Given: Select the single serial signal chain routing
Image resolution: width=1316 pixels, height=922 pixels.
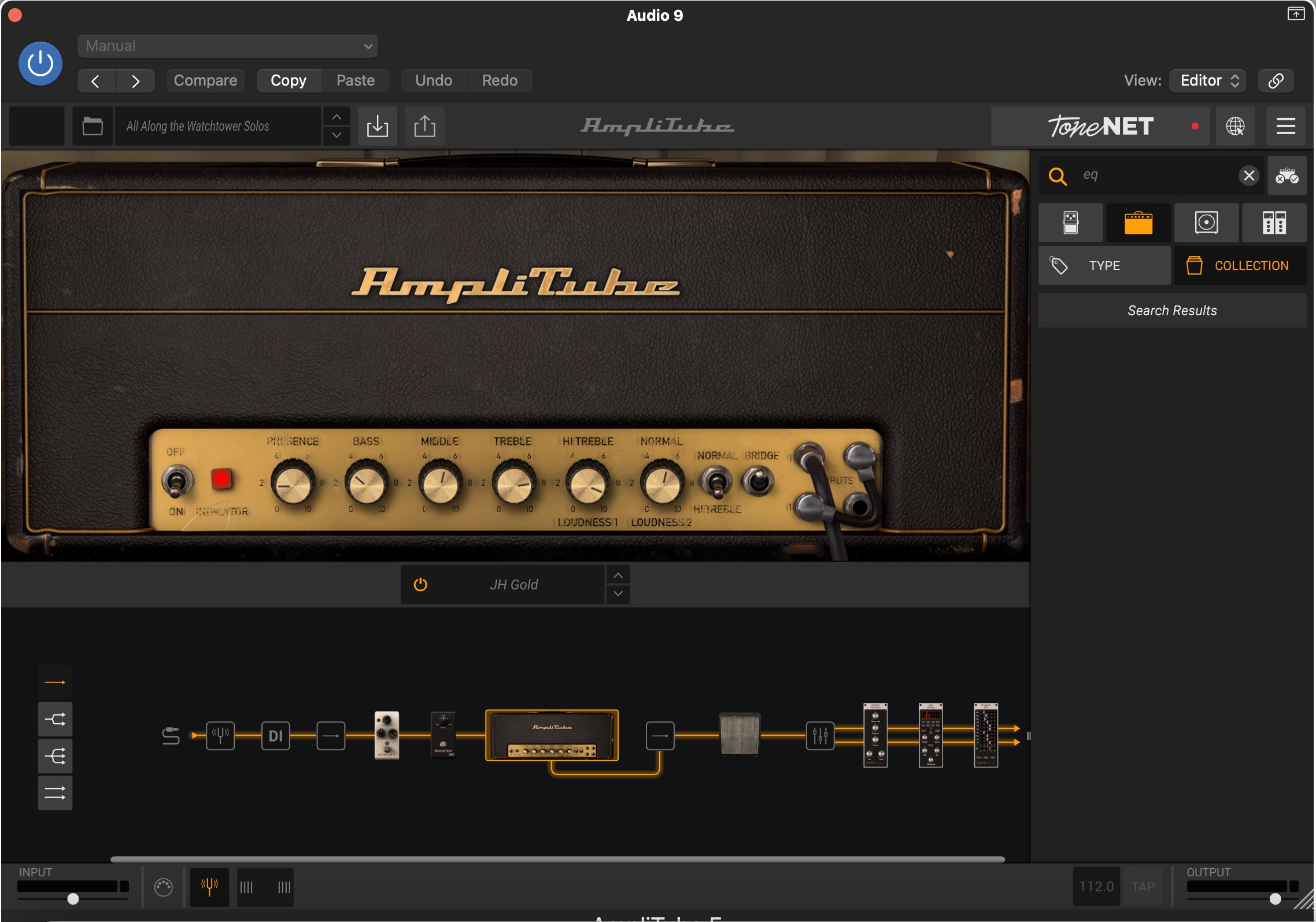Looking at the screenshot, I should coord(56,683).
